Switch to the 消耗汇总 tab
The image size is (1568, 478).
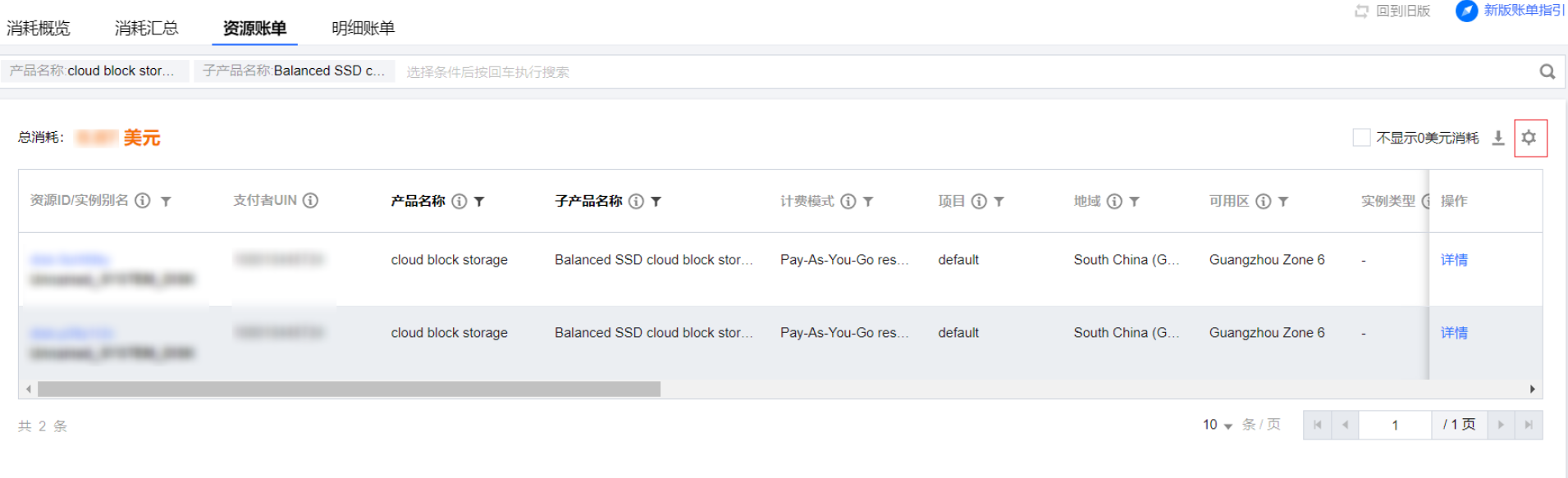click(146, 29)
